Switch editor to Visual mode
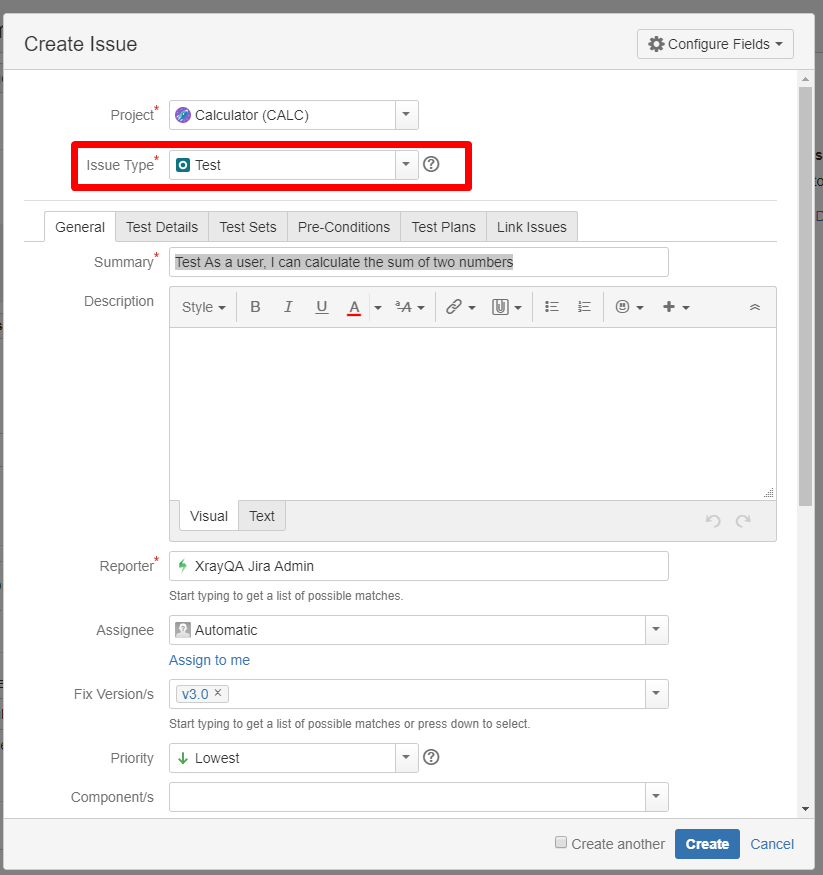The width and height of the screenshot is (823, 875). pos(209,516)
